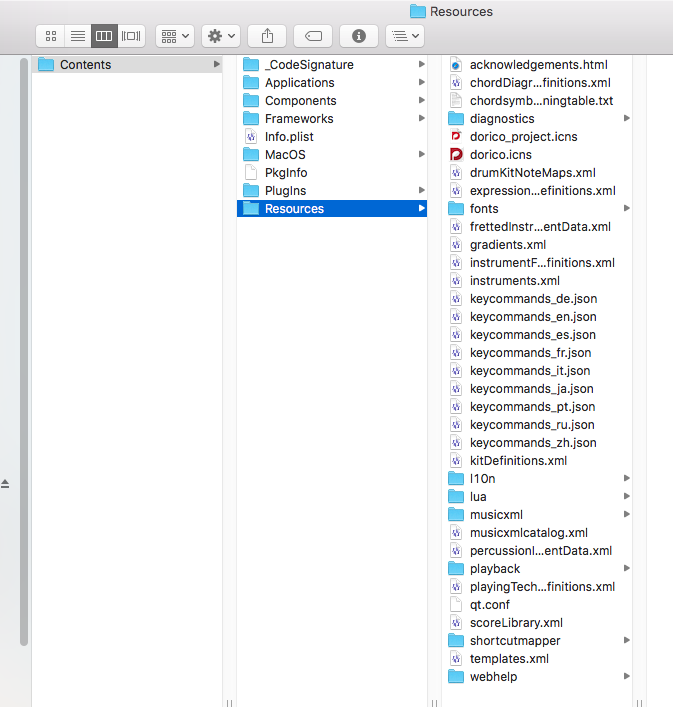Select the dorico.icns app icon
673x707 pixels.
tap(456, 154)
